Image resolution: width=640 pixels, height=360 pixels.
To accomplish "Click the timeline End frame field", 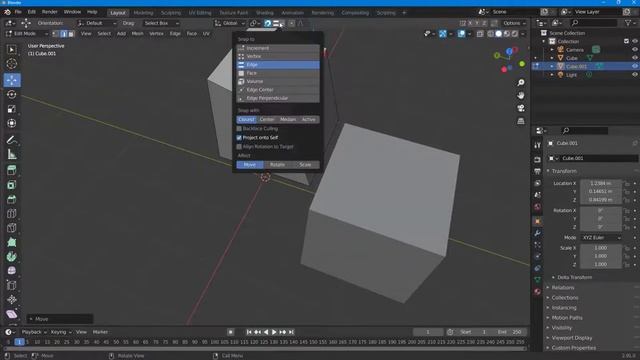I will [x=509, y=332].
